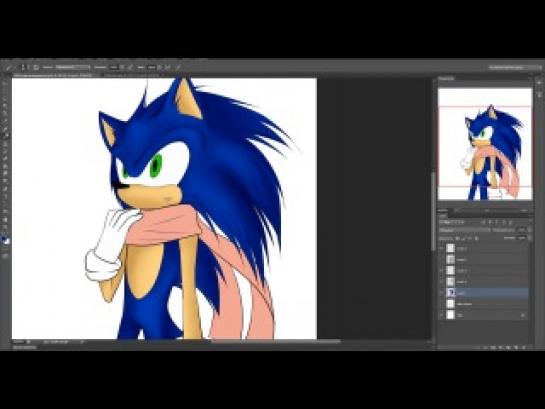Open the layer filter kind dropdown

coord(452,222)
